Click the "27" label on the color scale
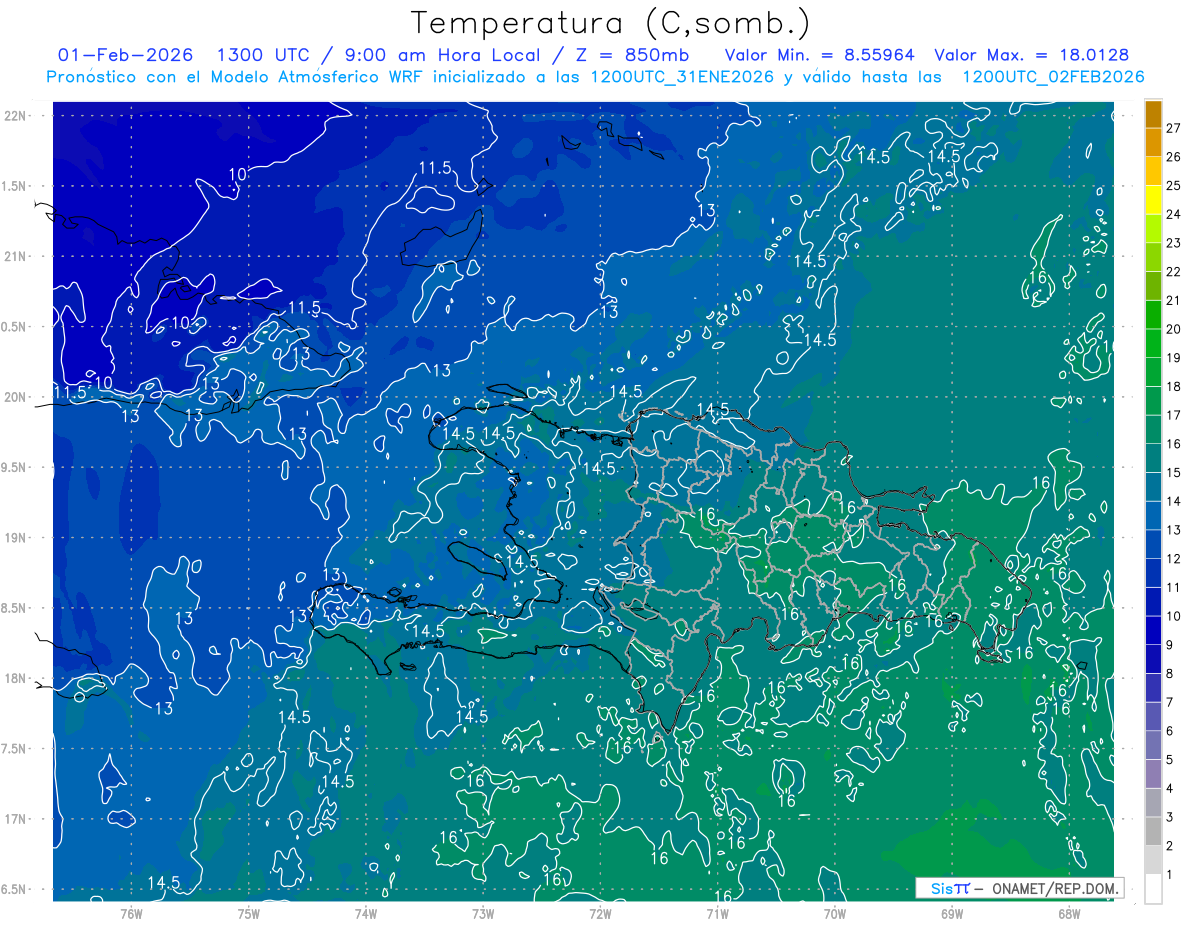Viewport: 1200px width, 927px height. click(1174, 128)
